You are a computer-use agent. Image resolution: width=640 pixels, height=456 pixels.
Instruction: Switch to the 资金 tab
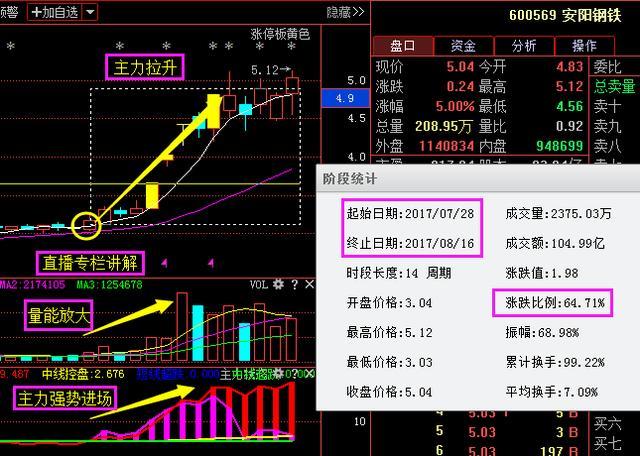464,46
